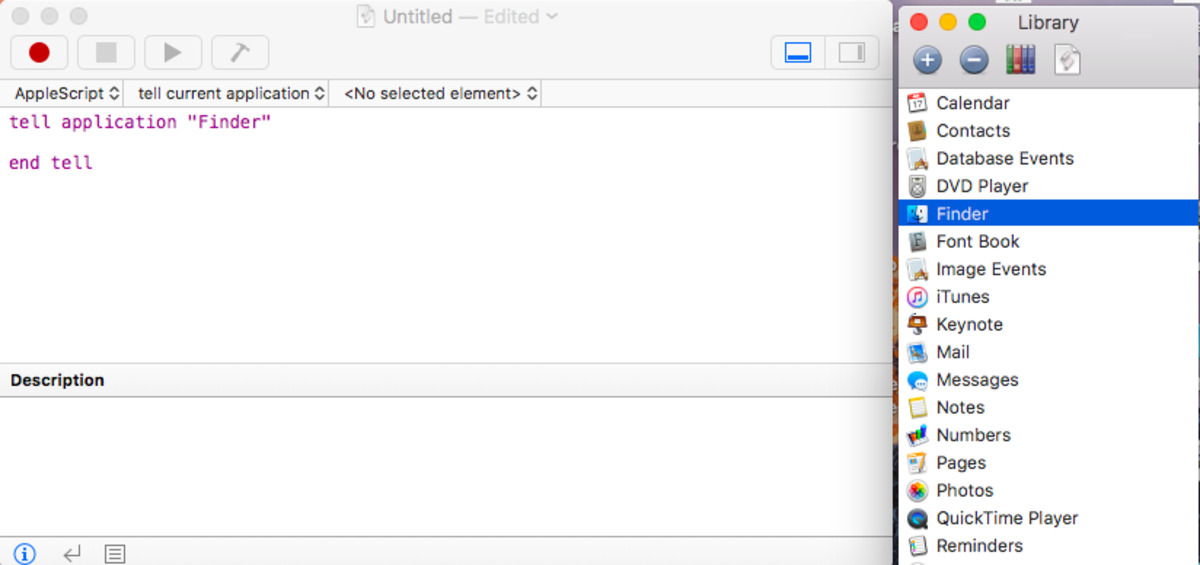Show the description info pane icon

tap(24, 553)
